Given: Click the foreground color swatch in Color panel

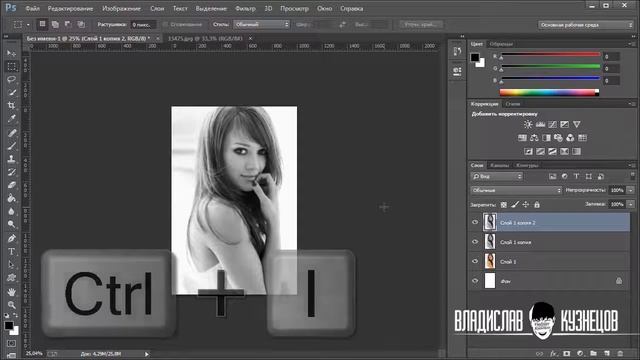Looking at the screenshot, I should tap(475, 58).
